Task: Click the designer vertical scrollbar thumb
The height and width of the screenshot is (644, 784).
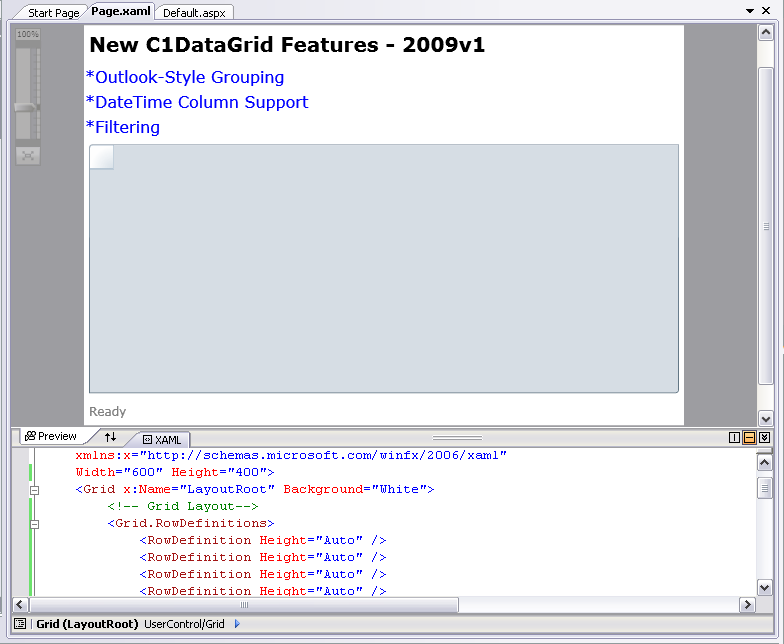Action: (x=766, y=226)
